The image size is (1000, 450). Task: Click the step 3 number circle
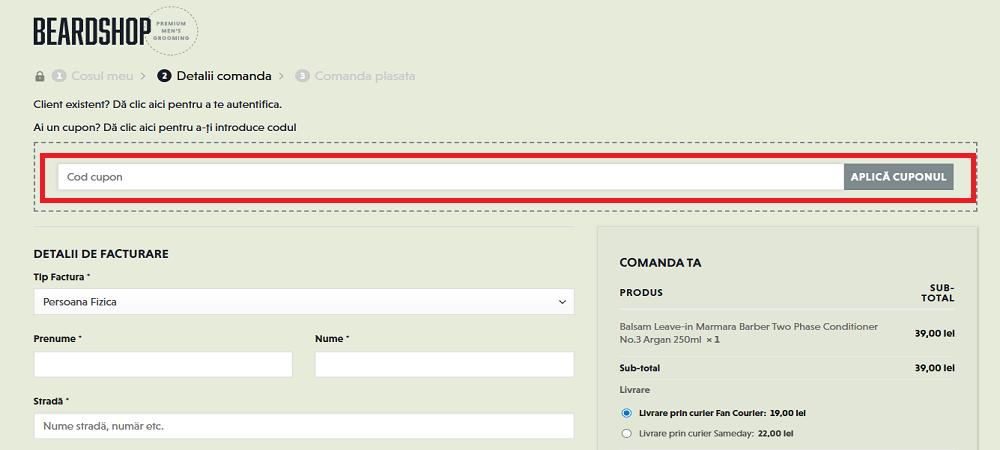tap(303, 76)
